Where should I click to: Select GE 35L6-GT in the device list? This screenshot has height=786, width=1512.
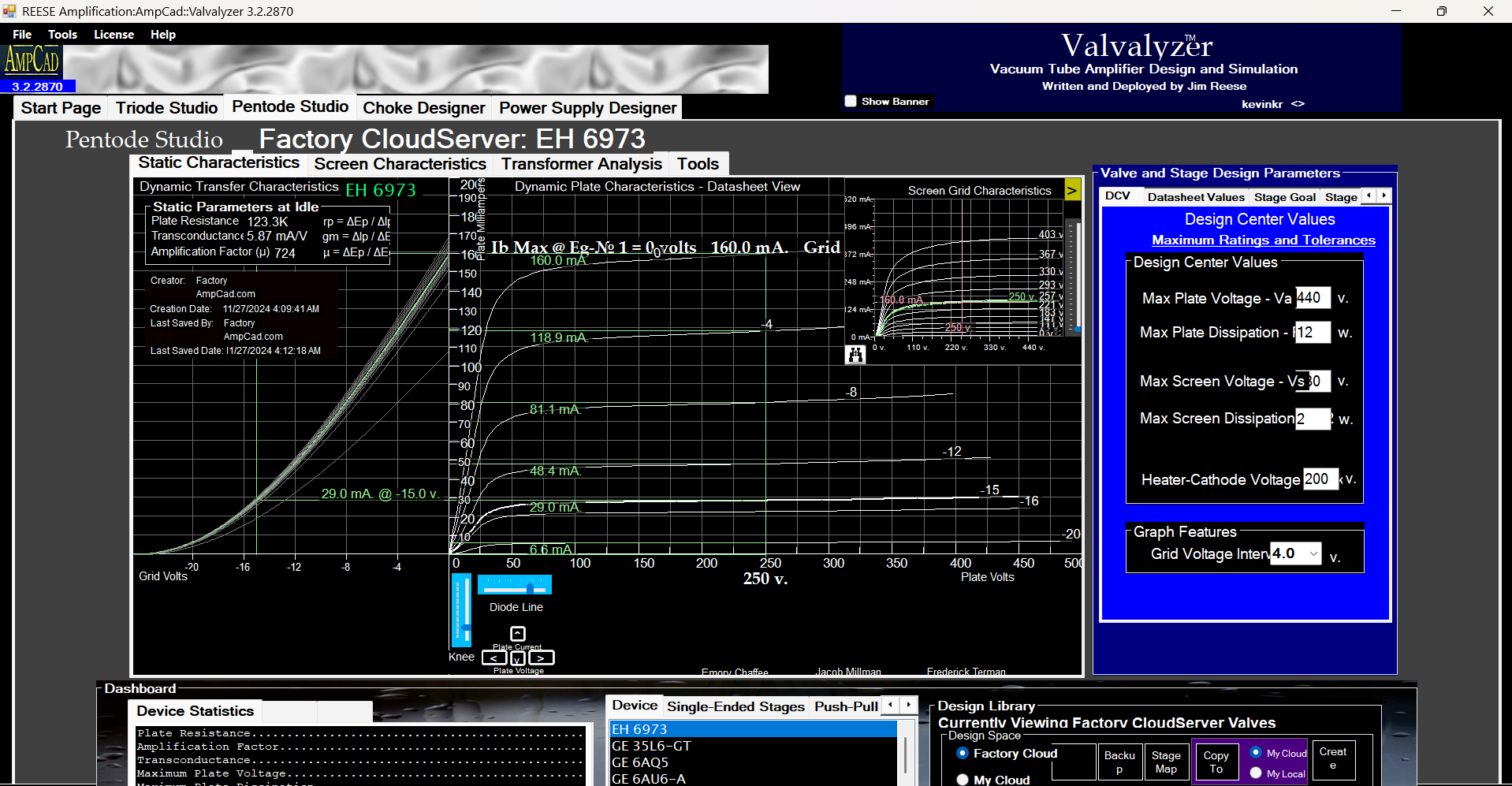tap(753, 746)
